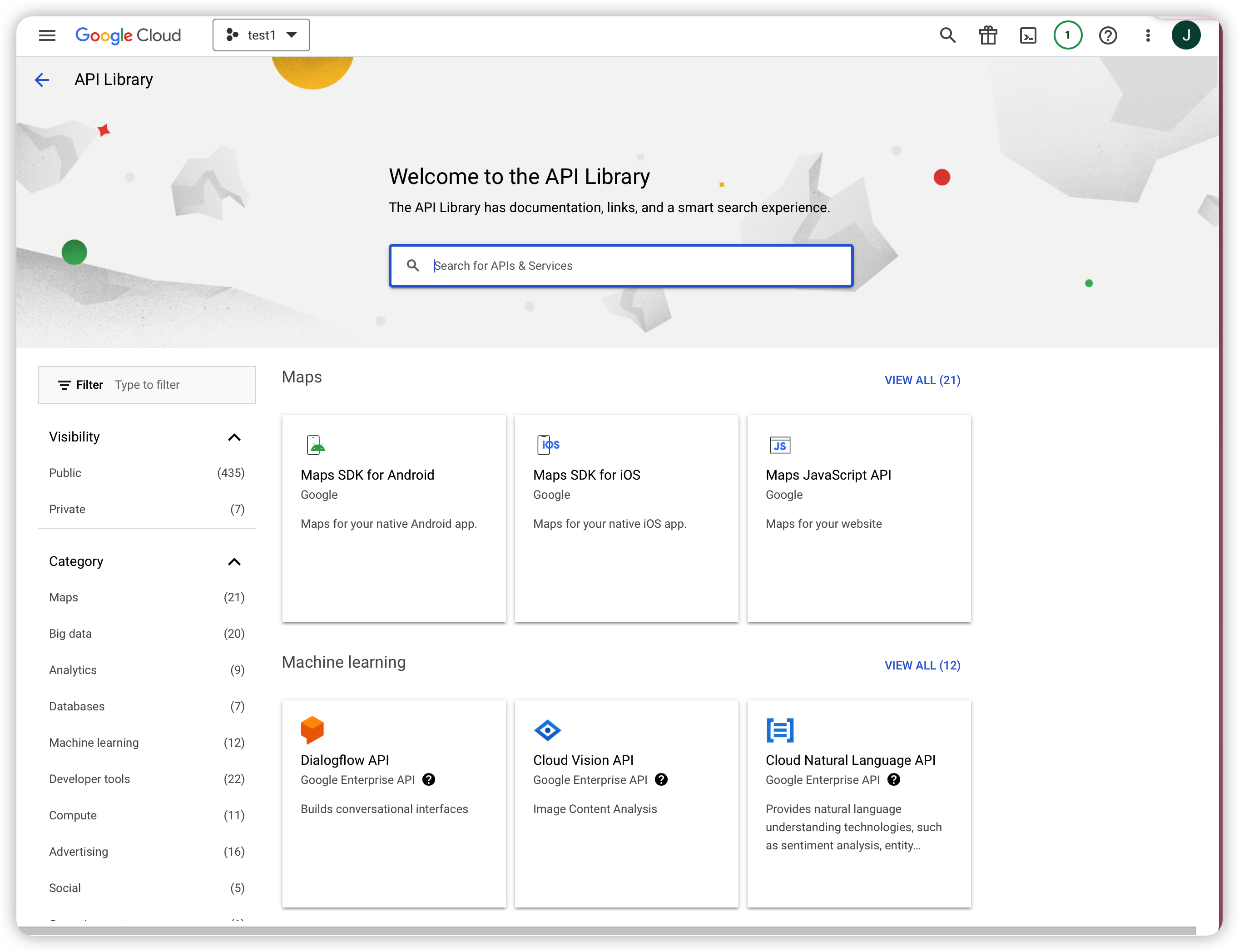
Task: Open Dialogflow API card title
Action: (x=344, y=760)
